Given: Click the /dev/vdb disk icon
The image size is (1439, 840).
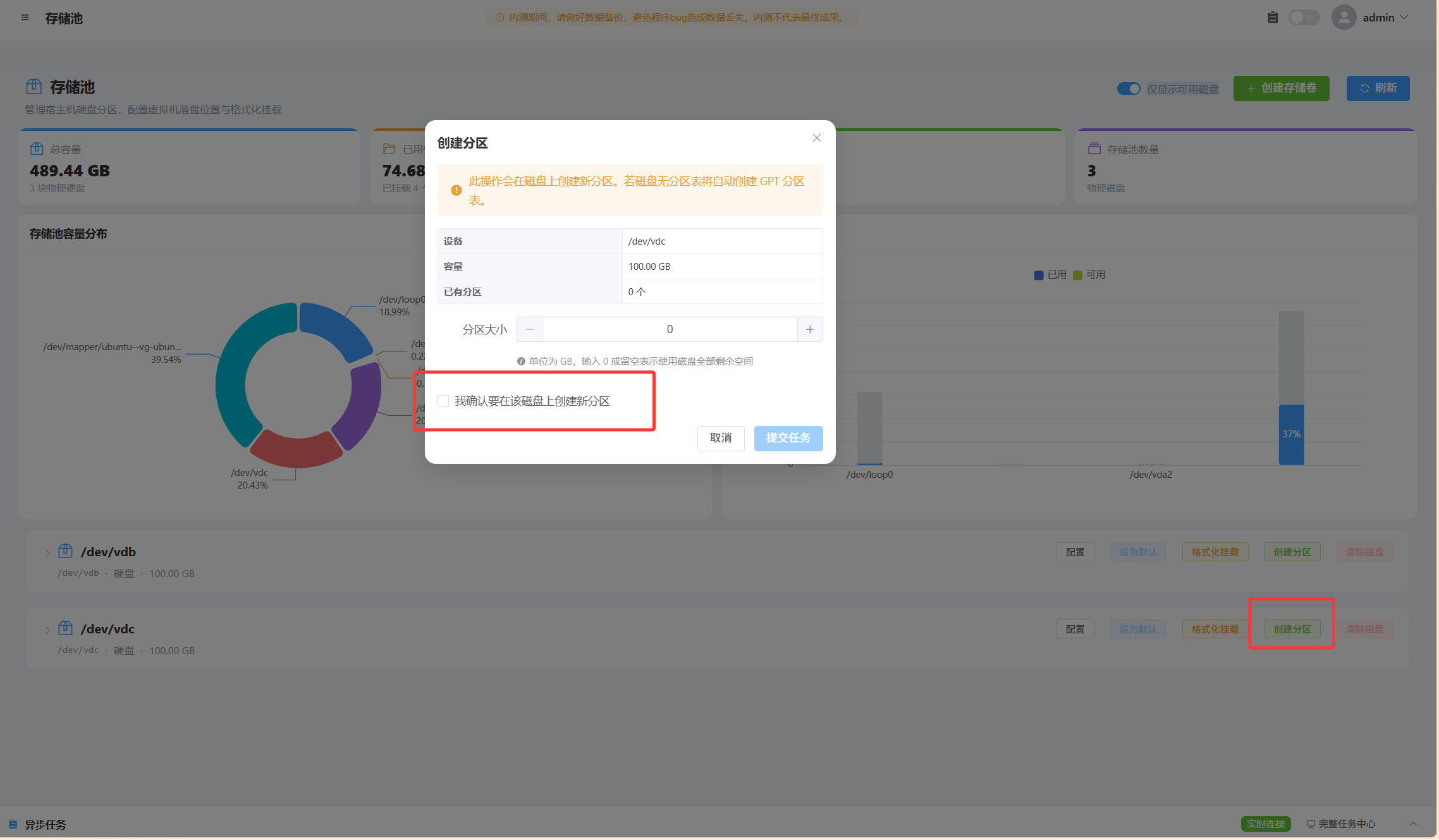Looking at the screenshot, I should [66, 551].
